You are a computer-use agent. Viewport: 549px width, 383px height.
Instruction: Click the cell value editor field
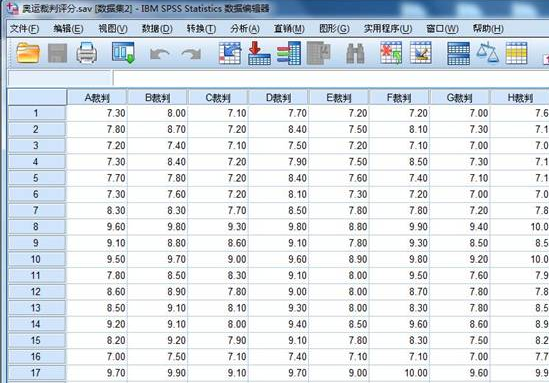331,78
